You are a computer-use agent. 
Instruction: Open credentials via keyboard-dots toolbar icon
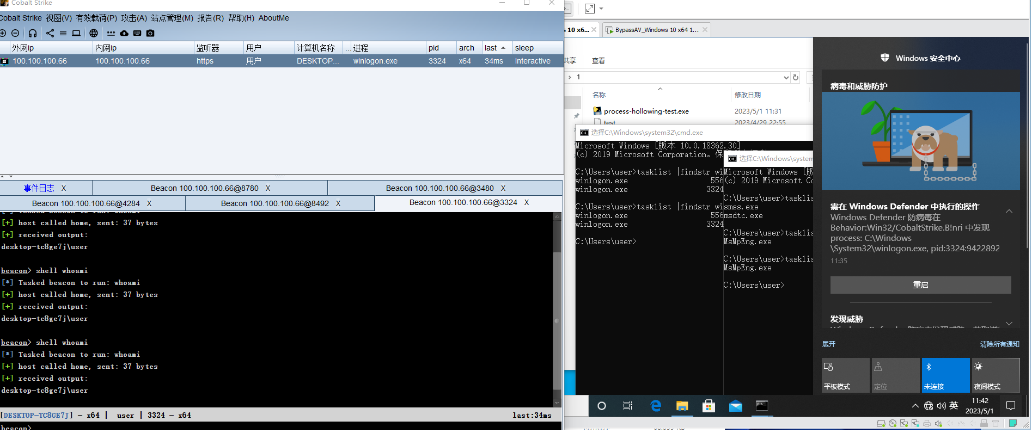pyautogui.click(x=111, y=33)
